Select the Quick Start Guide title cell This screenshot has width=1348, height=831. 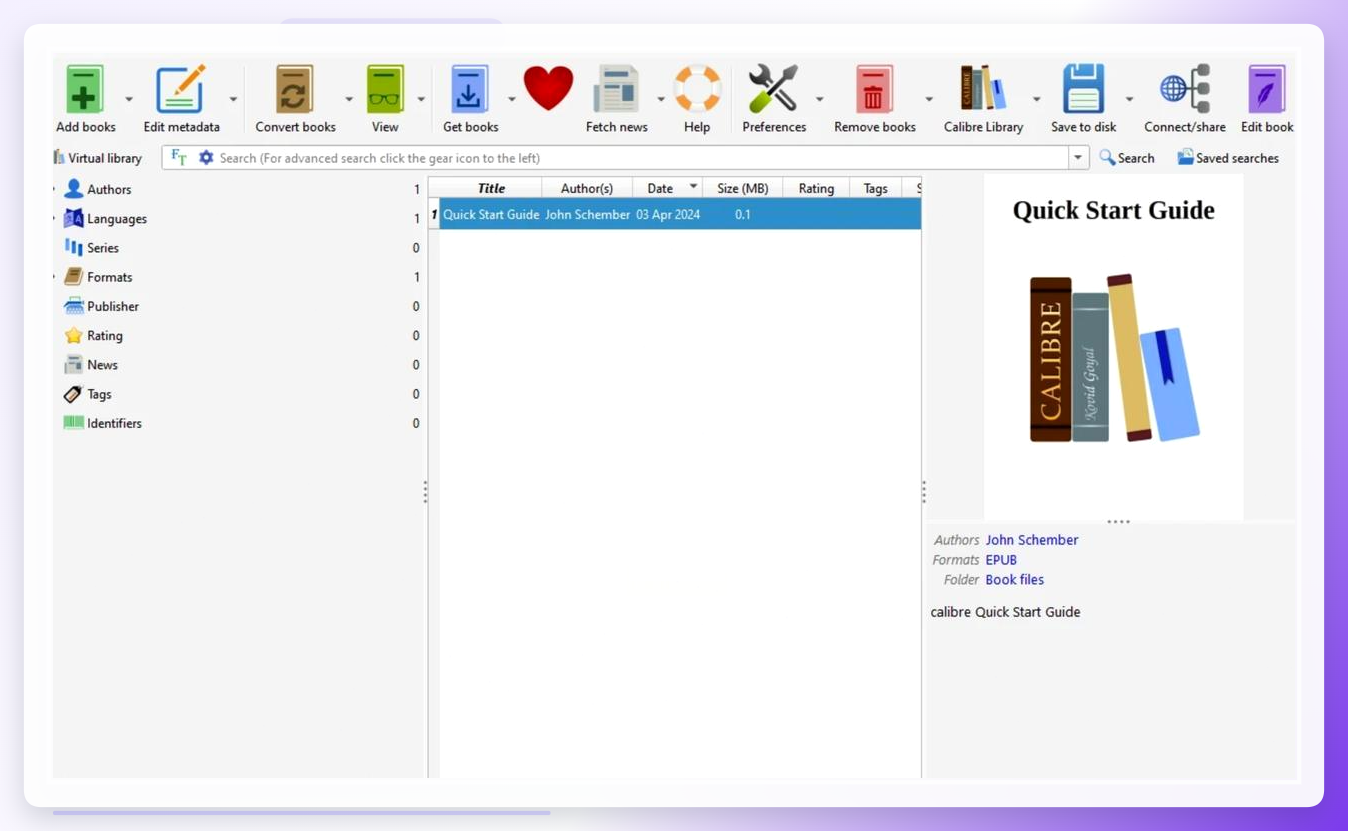491,214
